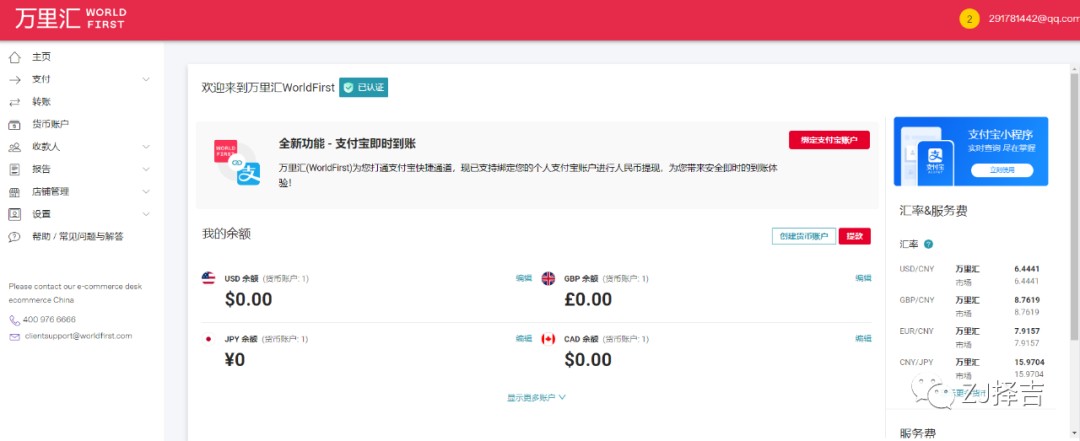This screenshot has height=441, width=1080.
Task: Click the UK flag icon for GBP balance
Action: [548, 278]
